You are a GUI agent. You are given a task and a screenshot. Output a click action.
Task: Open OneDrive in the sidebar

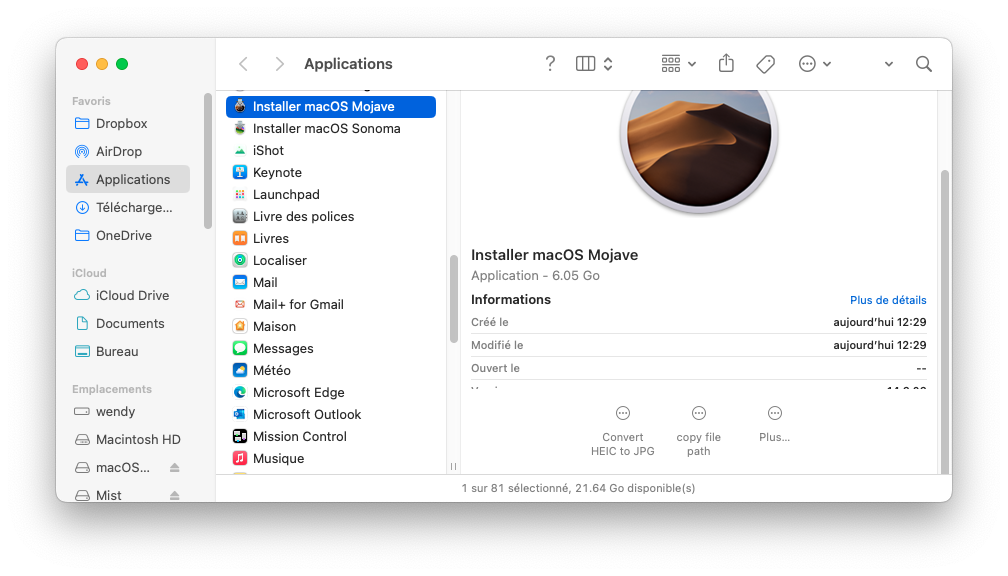tap(128, 235)
